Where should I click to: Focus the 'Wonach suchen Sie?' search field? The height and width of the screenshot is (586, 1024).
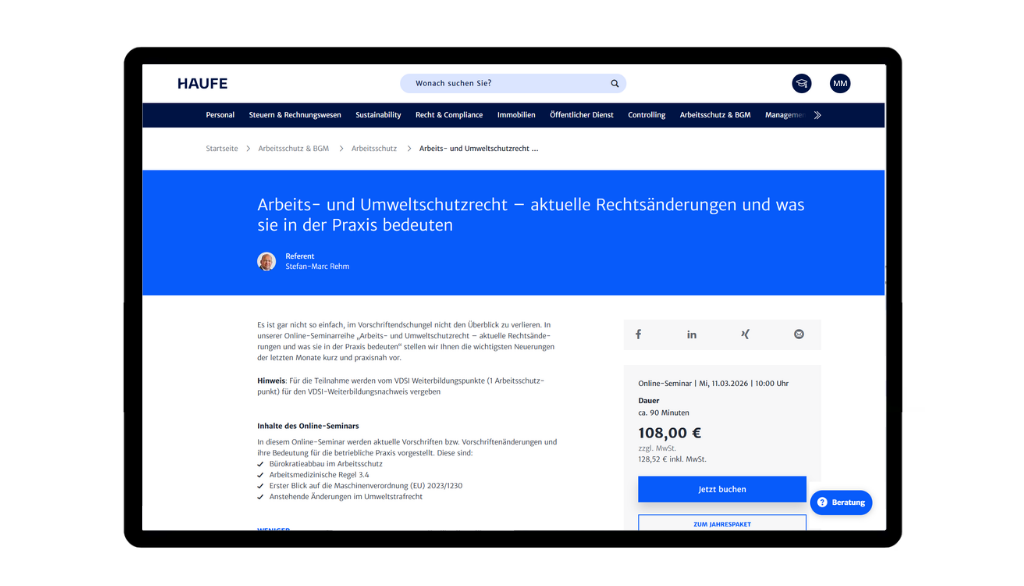(x=505, y=83)
